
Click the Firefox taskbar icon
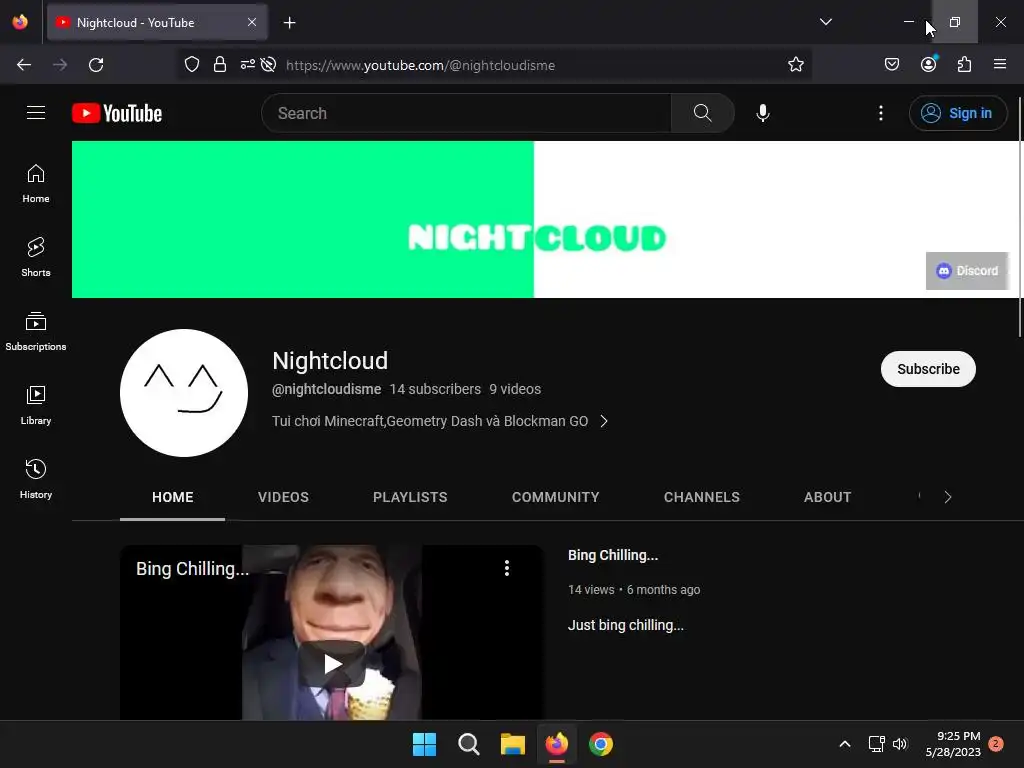tap(556, 744)
